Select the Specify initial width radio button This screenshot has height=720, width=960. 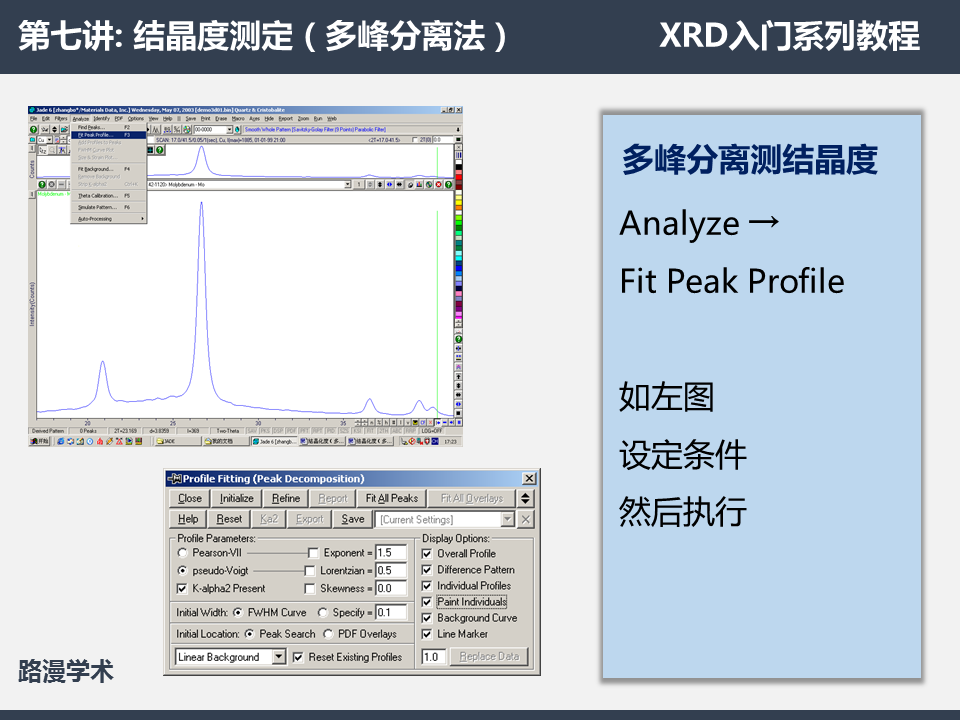(323, 612)
